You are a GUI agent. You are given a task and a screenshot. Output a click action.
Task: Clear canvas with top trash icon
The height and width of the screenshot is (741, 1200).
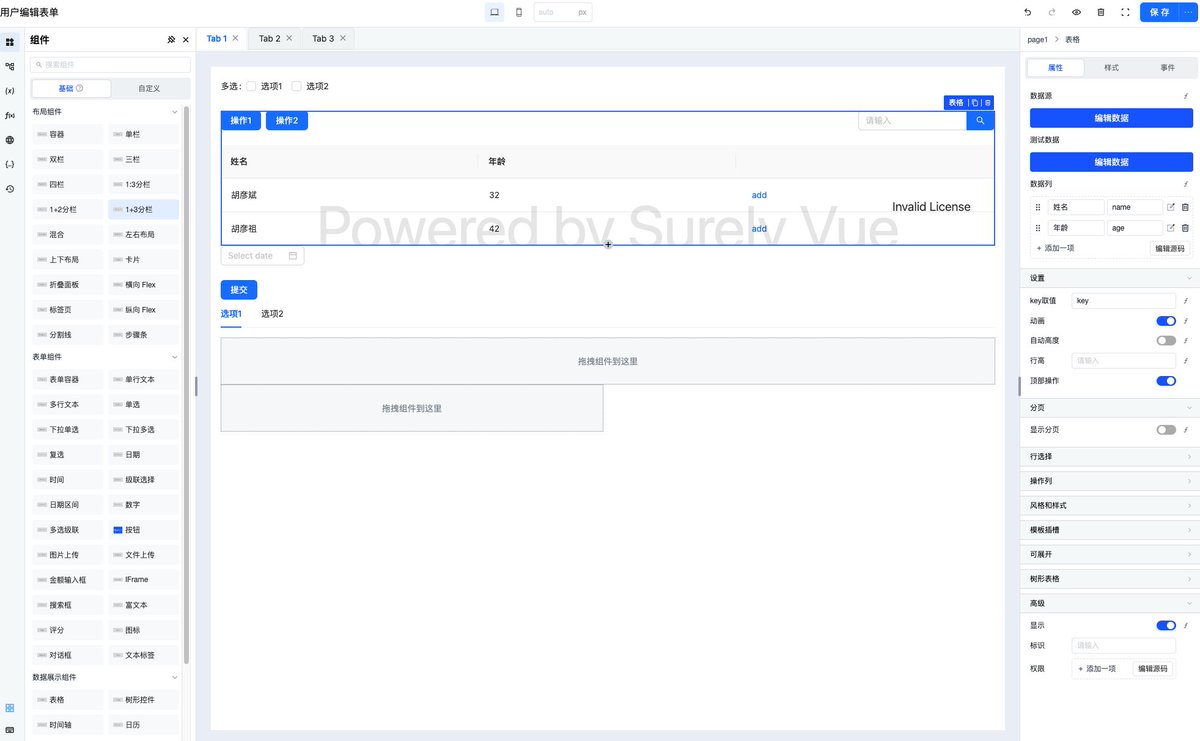tap(1101, 12)
